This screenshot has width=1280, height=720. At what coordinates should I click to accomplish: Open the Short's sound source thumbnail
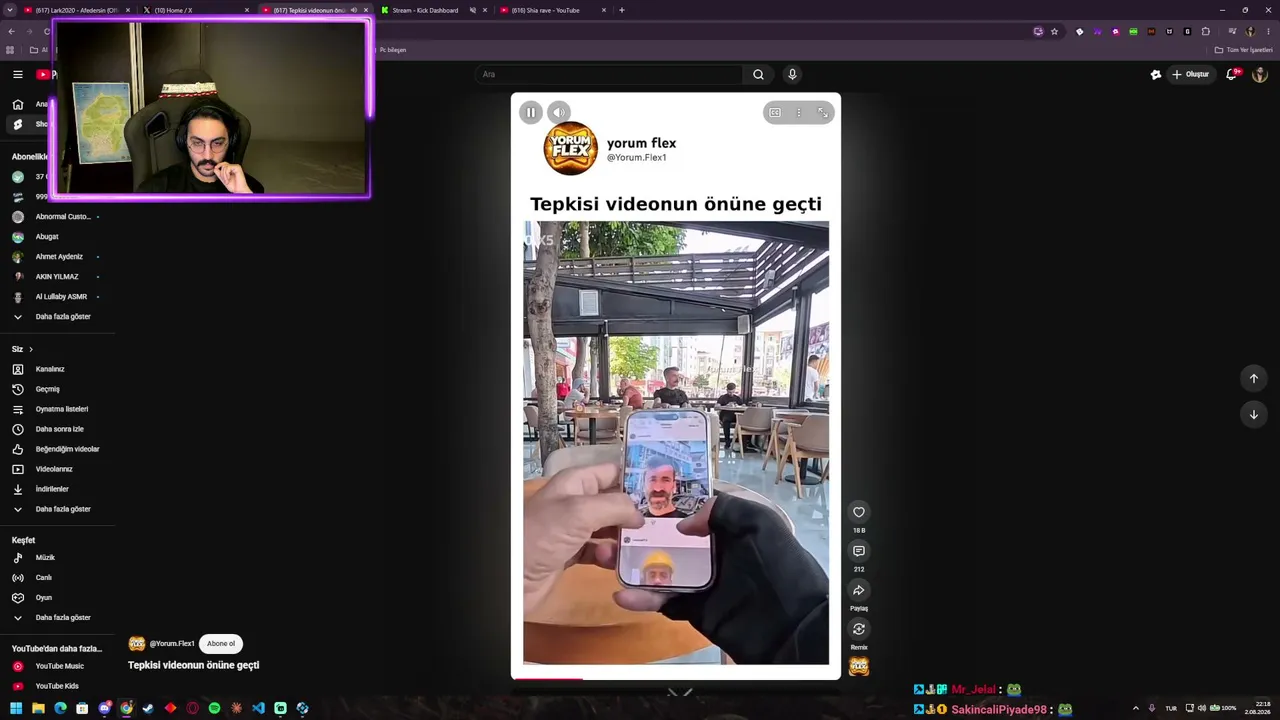pos(858,667)
